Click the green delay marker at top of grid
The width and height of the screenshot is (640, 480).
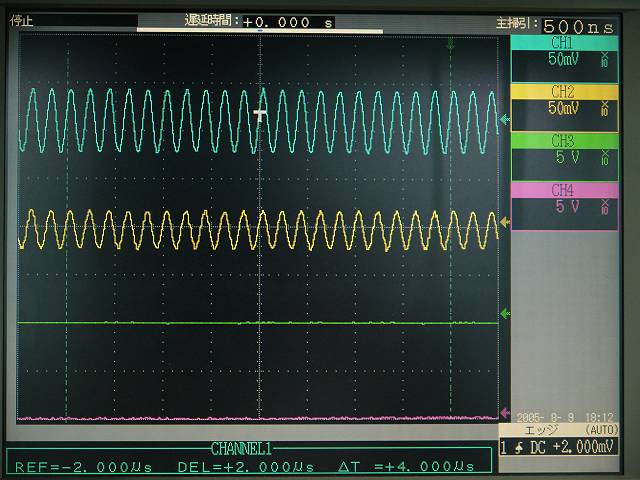(451, 43)
